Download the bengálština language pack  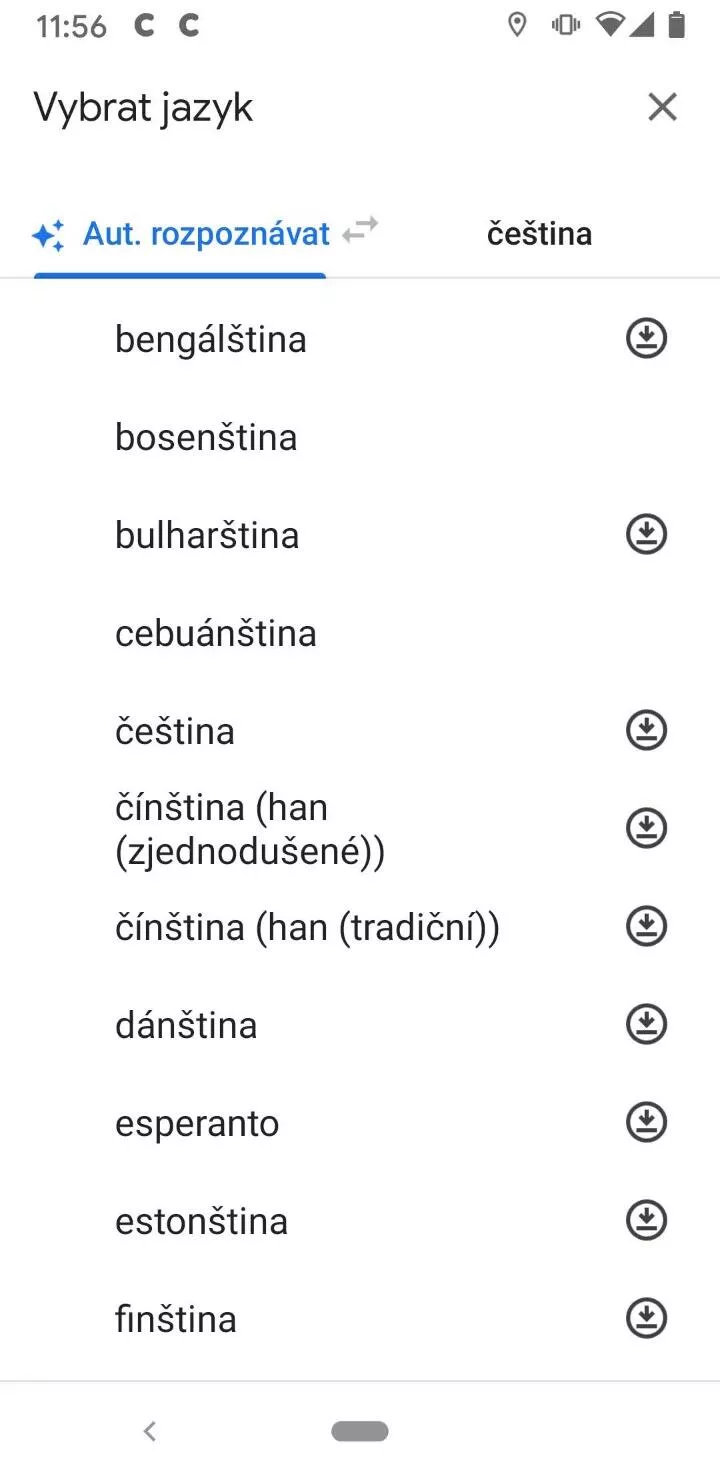646,338
